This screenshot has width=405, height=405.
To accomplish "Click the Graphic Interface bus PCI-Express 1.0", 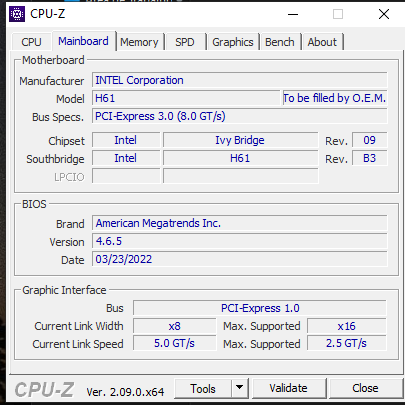I will [260, 308].
